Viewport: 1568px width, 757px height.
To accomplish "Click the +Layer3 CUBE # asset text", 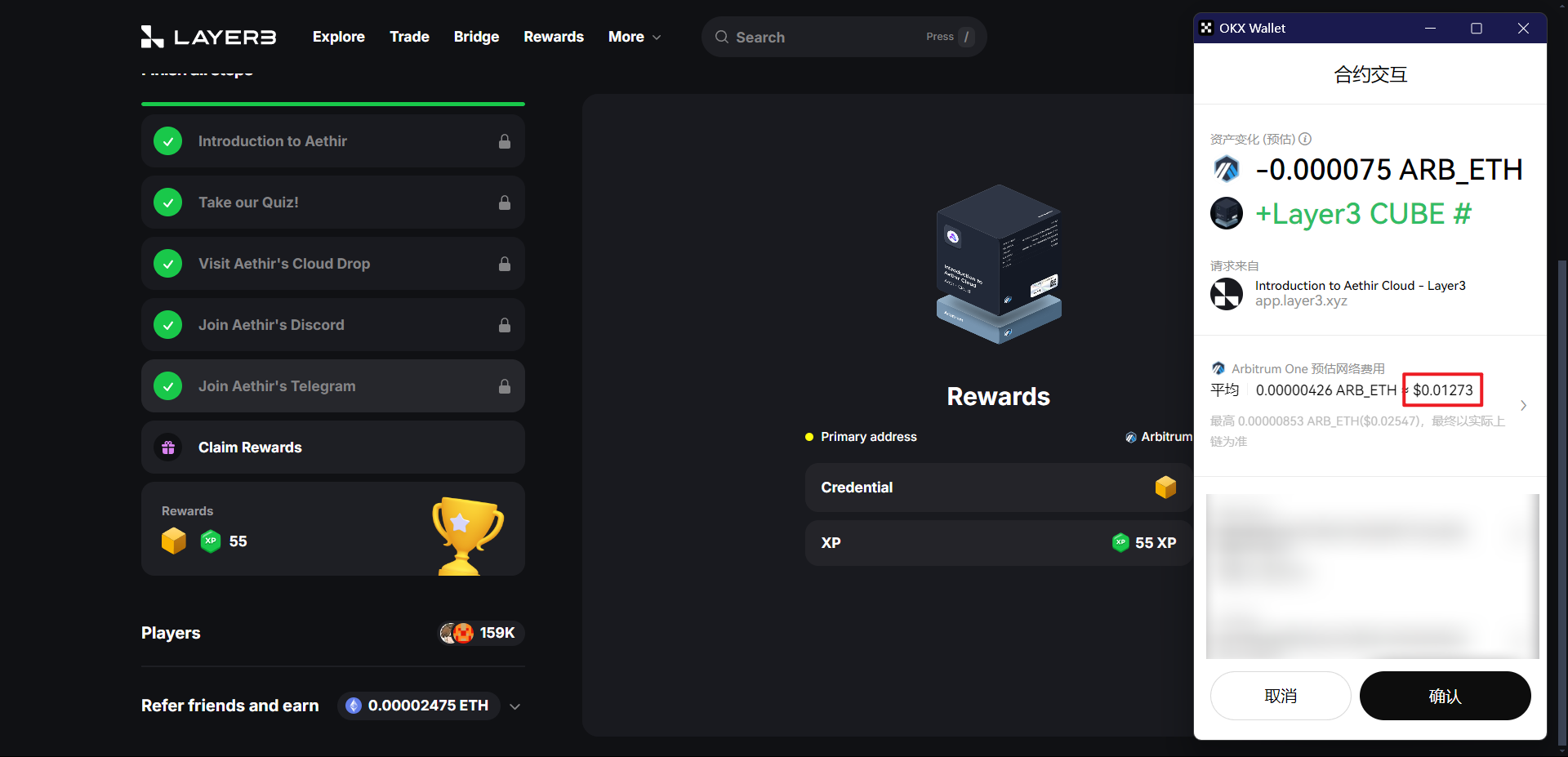I will [x=1363, y=214].
